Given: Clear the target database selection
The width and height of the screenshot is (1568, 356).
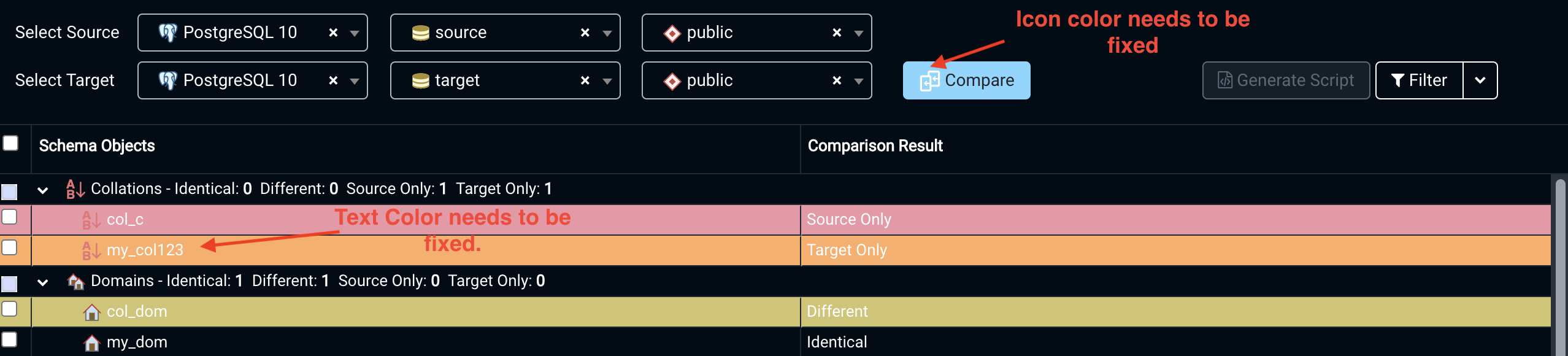Looking at the screenshot, I should click(x=585, y=80).
